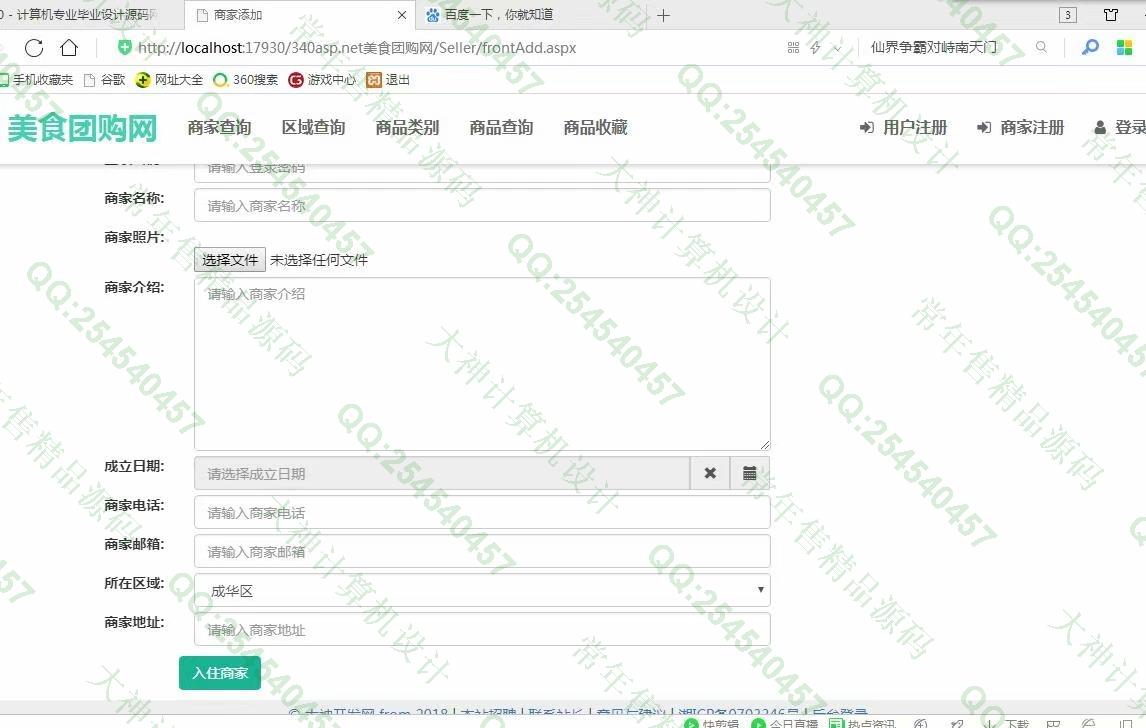
Task: Click the address bar URL
Action: (x=357, y=48)
